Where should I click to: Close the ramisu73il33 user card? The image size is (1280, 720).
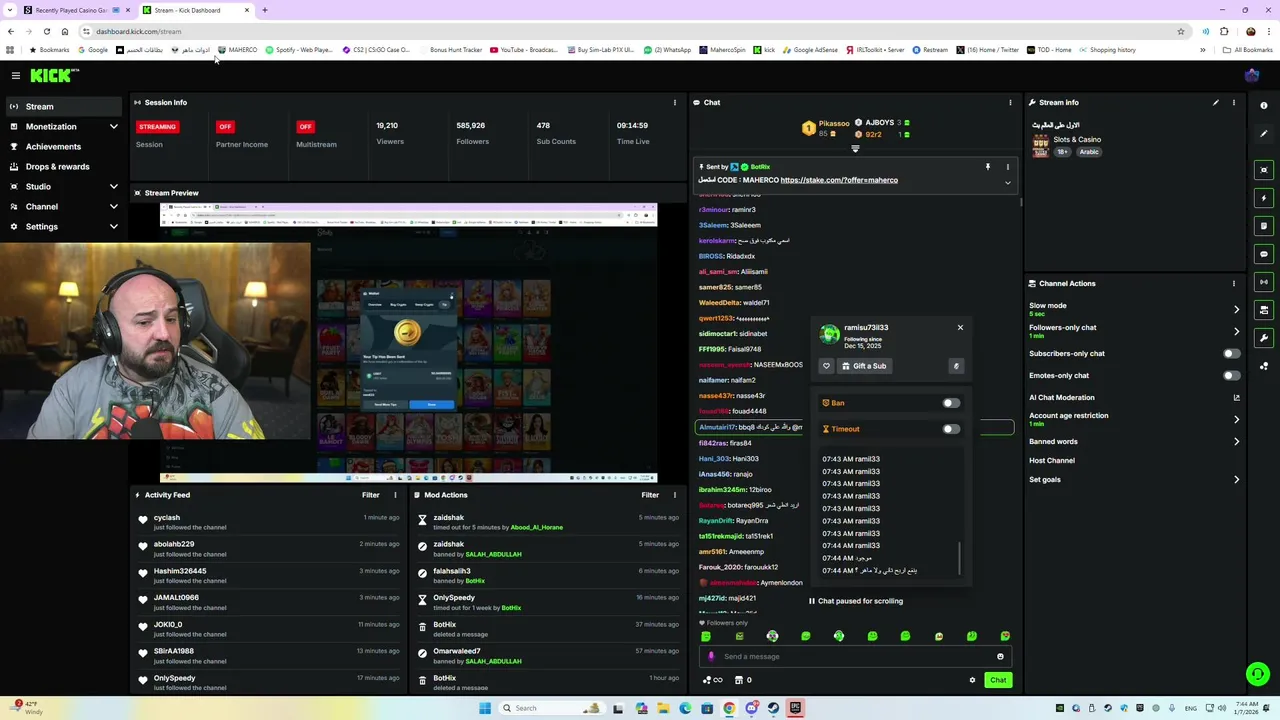point(960,327)
